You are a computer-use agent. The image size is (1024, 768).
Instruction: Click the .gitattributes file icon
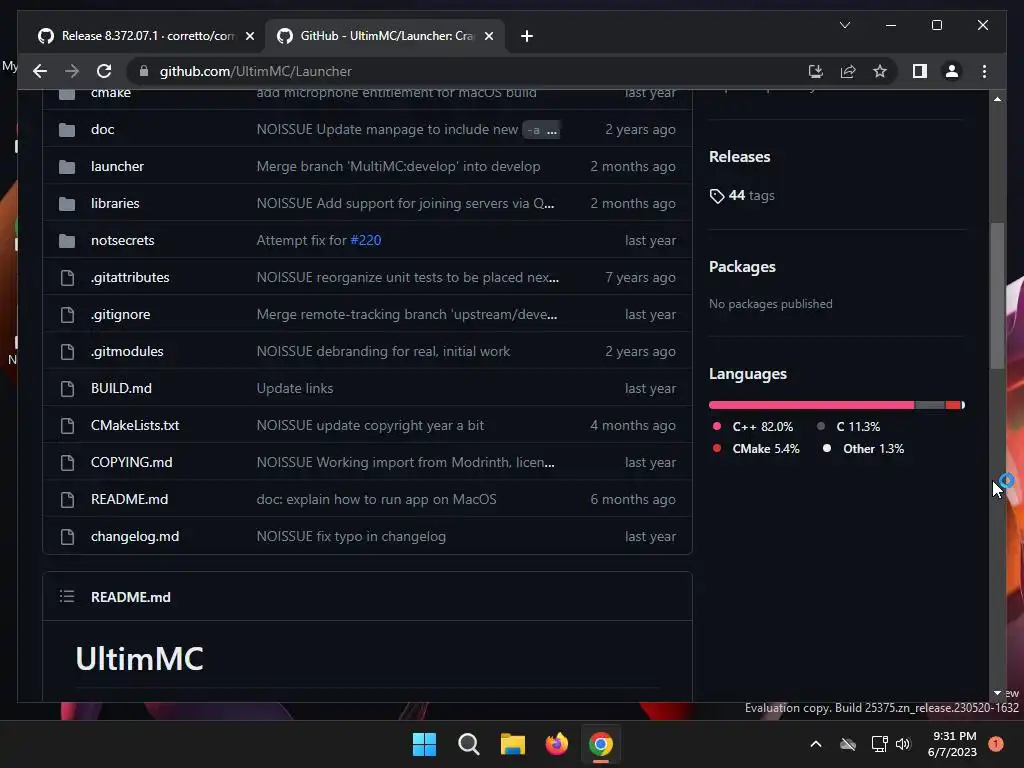pos(67,278)
